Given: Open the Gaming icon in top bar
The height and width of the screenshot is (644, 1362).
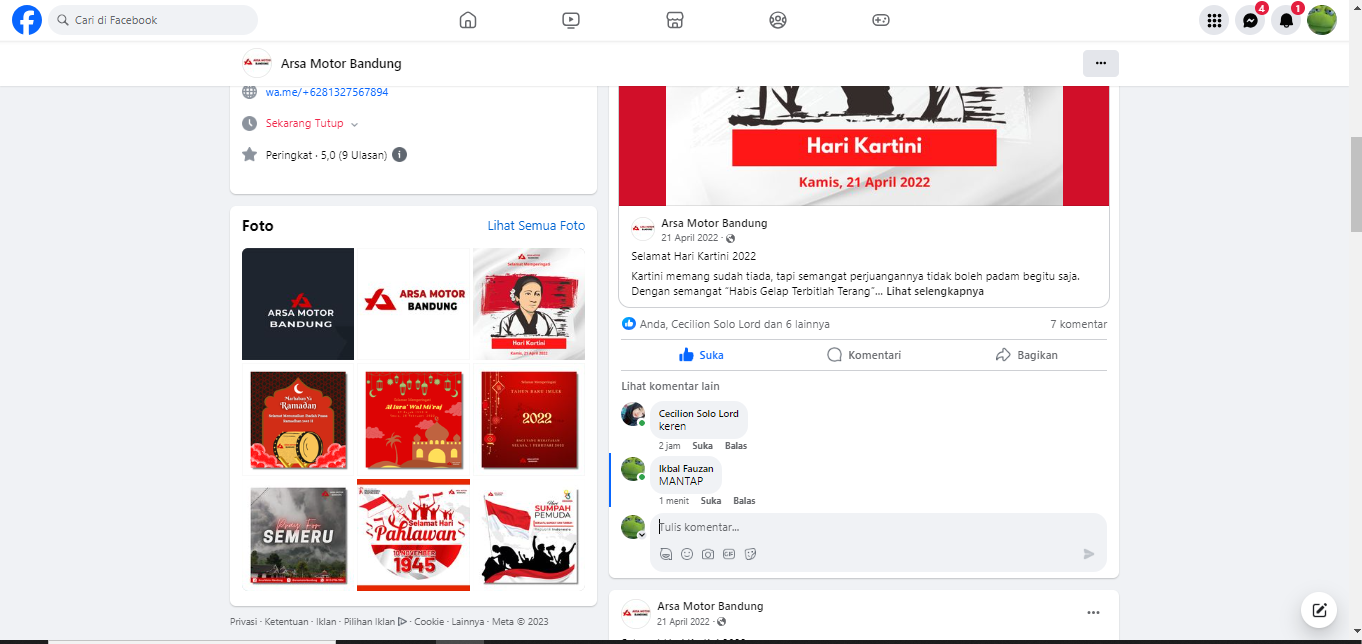Looking at the screenshot, I should (x=881, y=20).
